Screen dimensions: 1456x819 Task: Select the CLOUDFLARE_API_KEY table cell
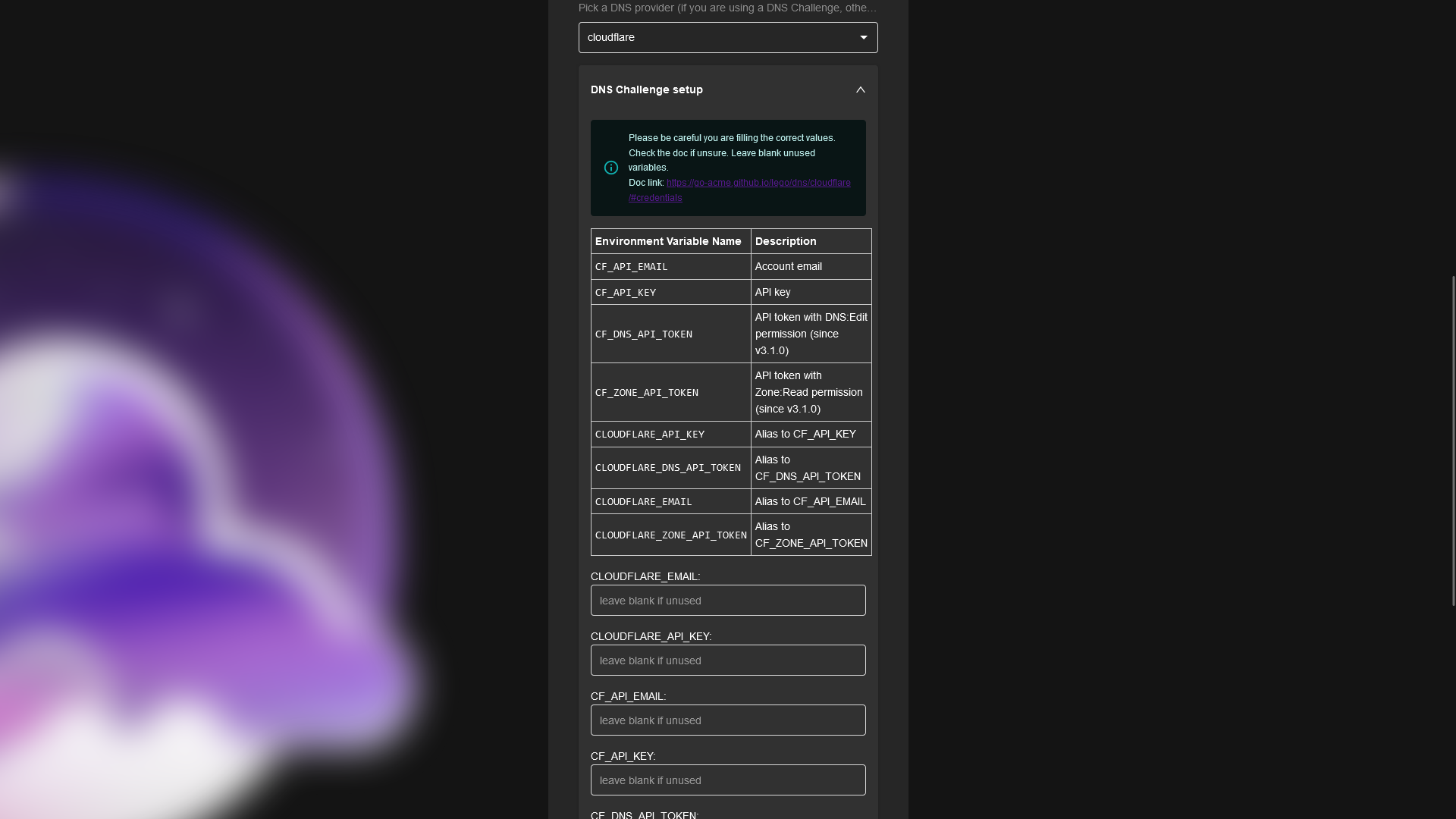tap(671, 434)
